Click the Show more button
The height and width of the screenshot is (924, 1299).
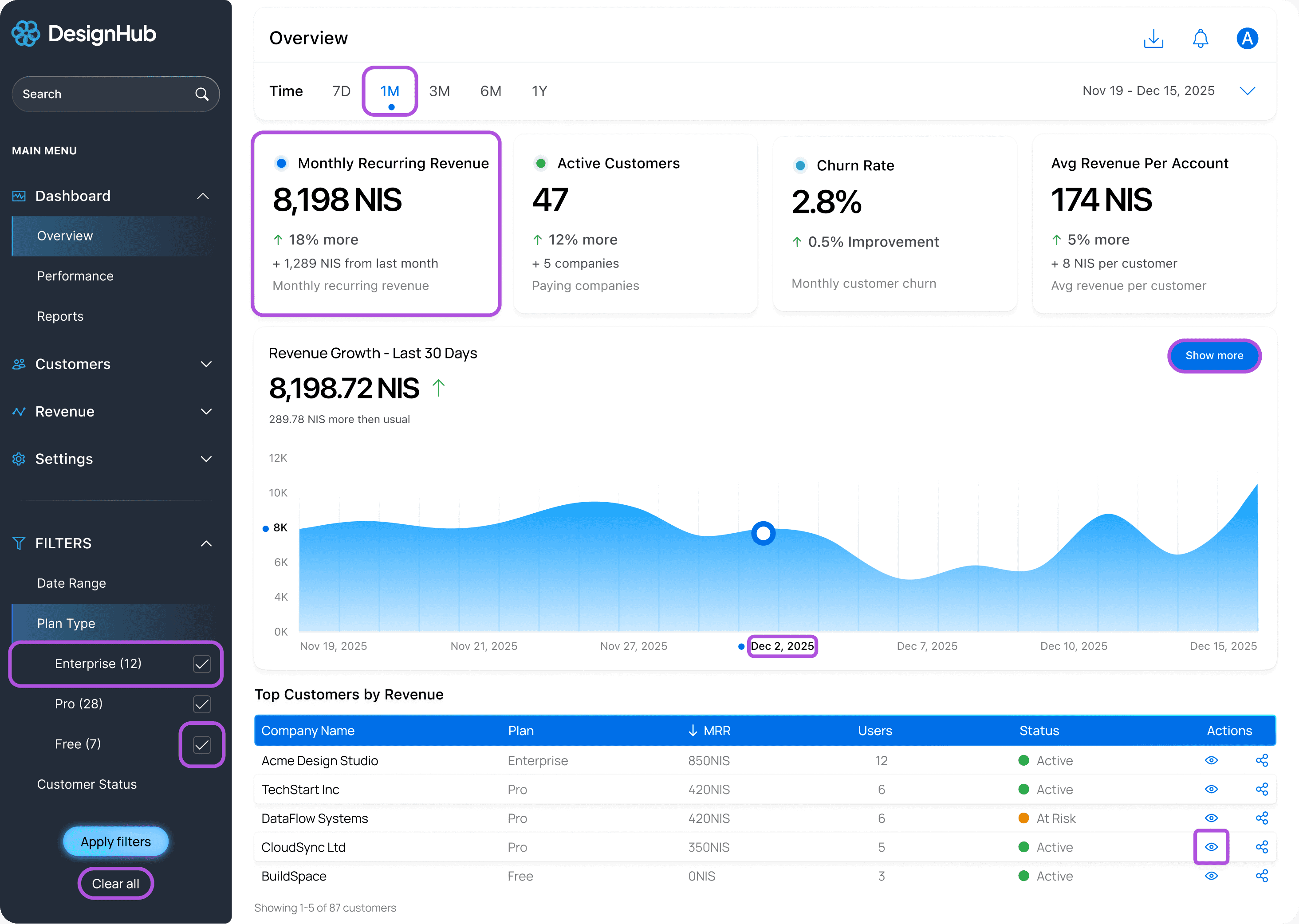[x=1214, y=356]
